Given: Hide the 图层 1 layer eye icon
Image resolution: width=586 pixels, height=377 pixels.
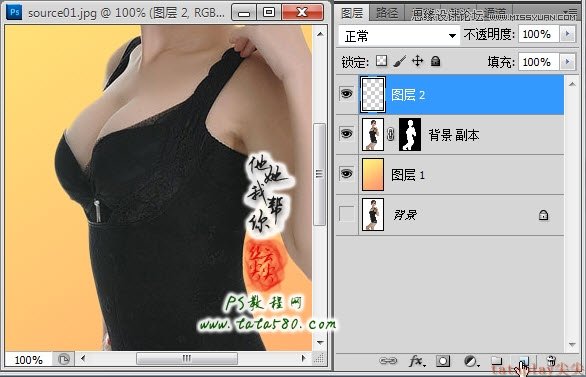Looking at the screenshot, I should pos(346,173).
